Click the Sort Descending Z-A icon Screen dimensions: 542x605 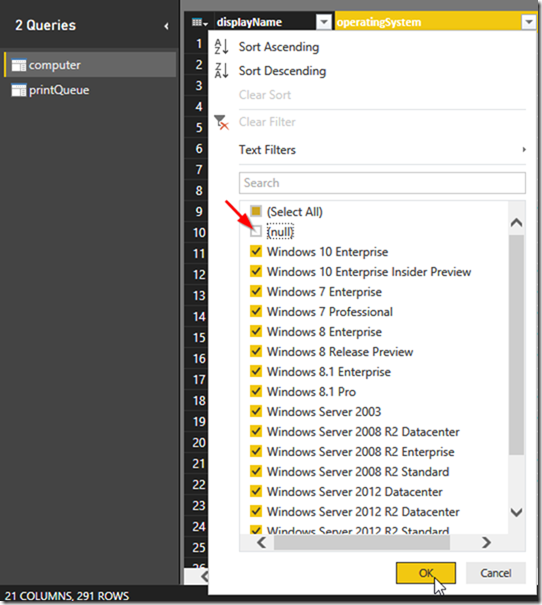[221, 71]
